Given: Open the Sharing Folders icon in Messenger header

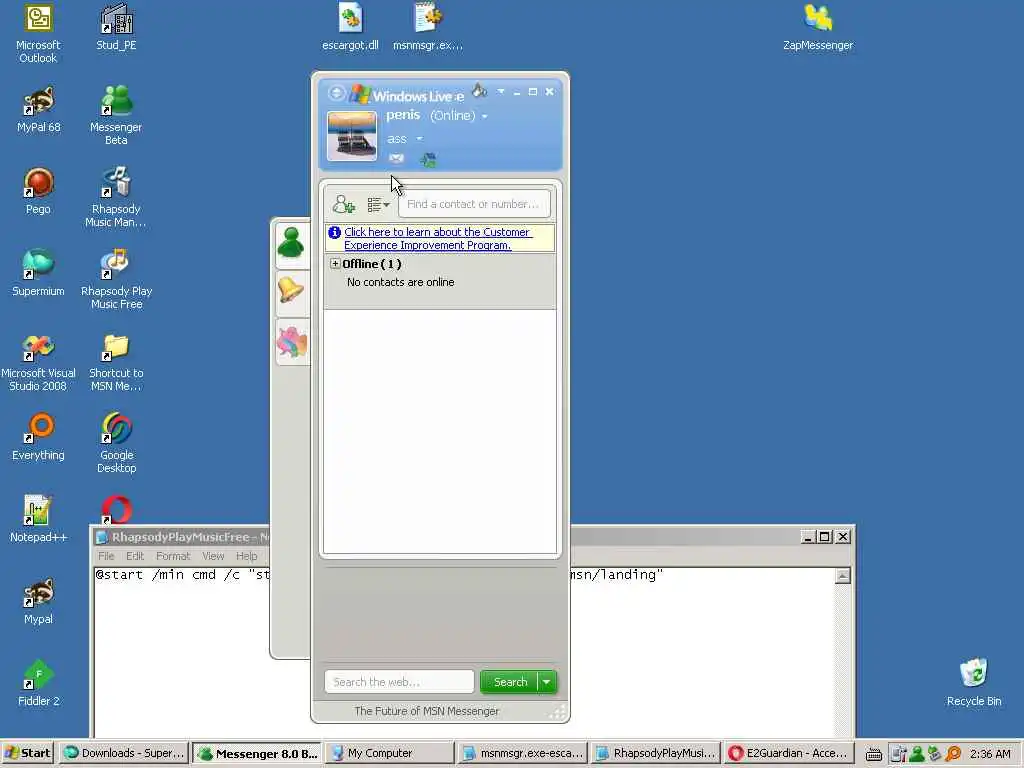Looking at the screenshot, I should coord(428,159).
